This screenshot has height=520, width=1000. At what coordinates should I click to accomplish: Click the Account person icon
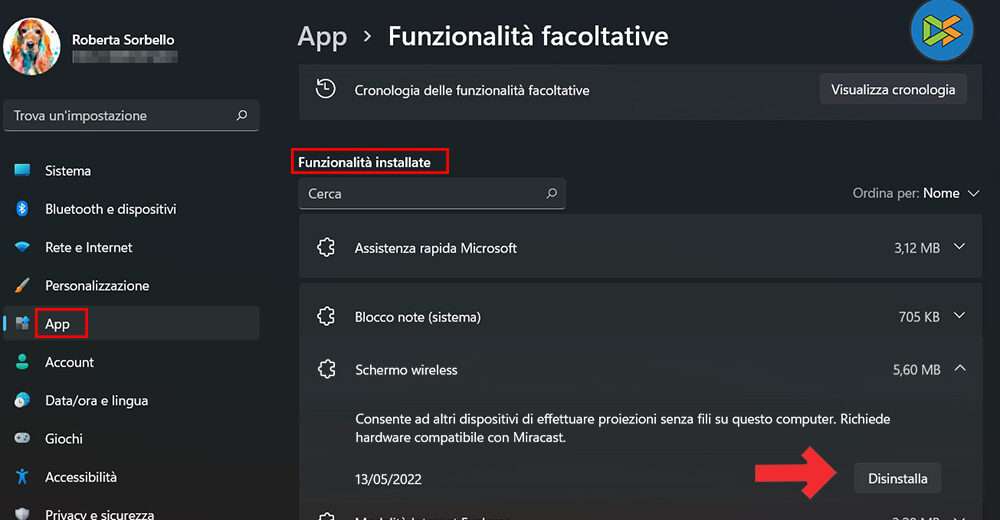coord(22,362)
